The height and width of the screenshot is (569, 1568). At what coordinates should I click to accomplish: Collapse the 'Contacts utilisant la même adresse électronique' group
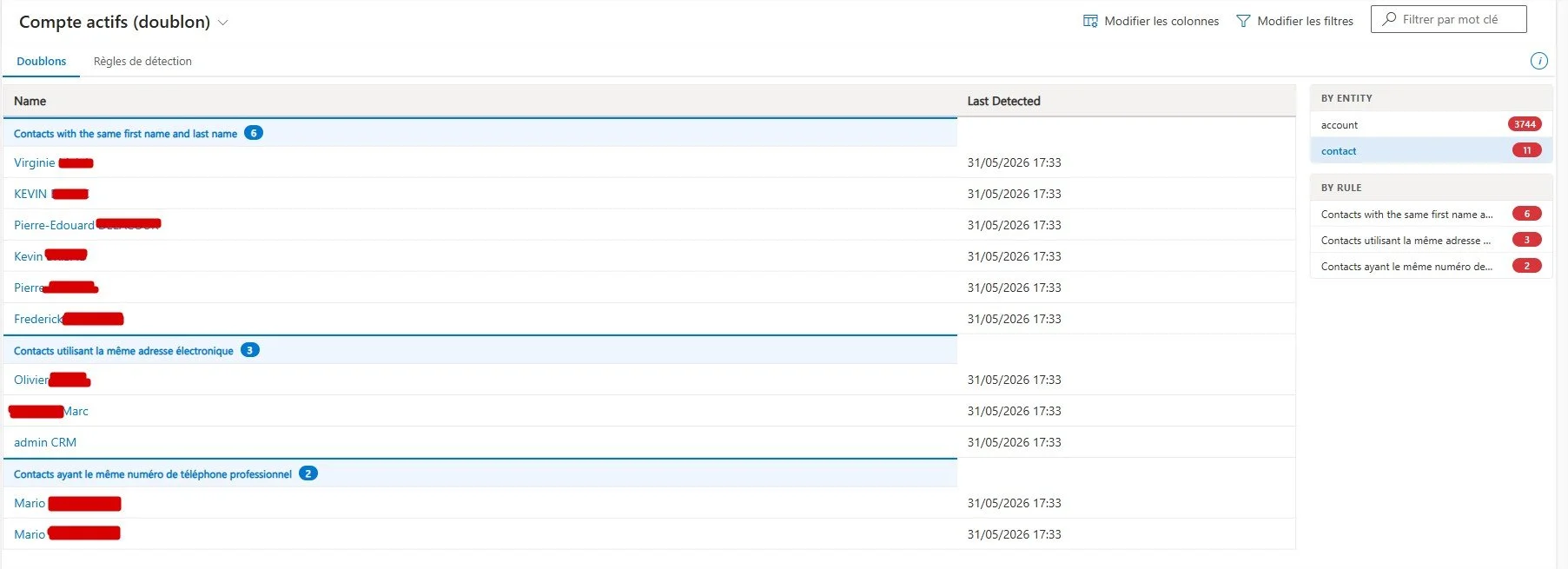[123, 351]
